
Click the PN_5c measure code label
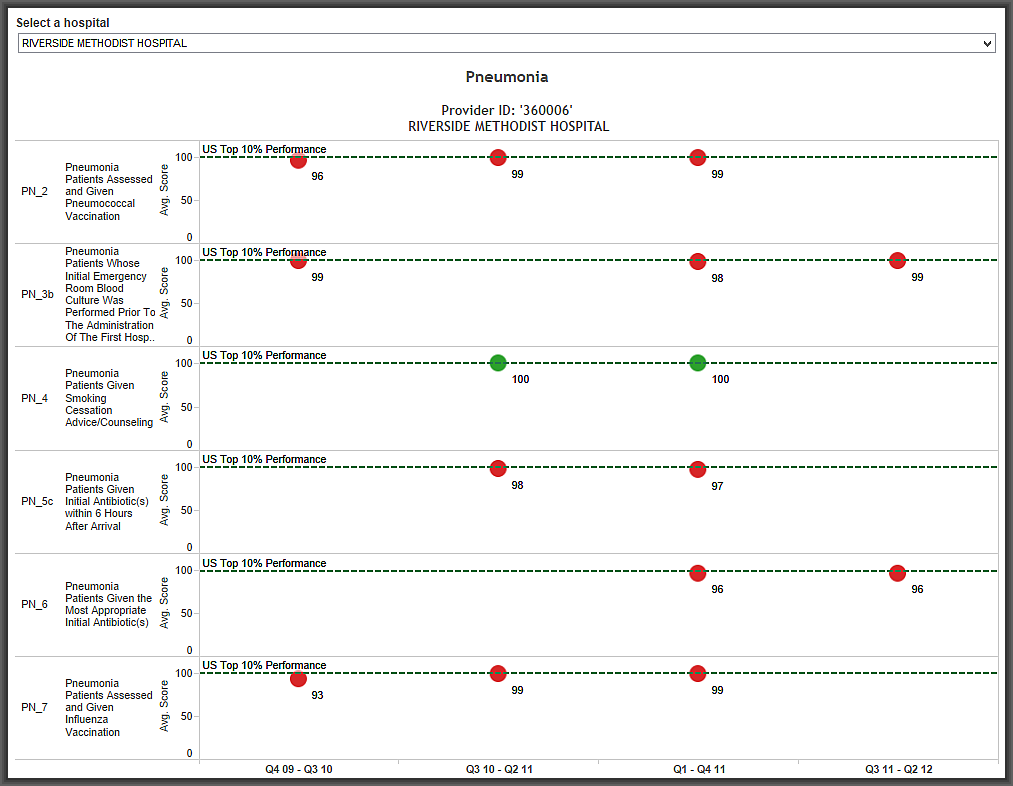tap(37, 501)
